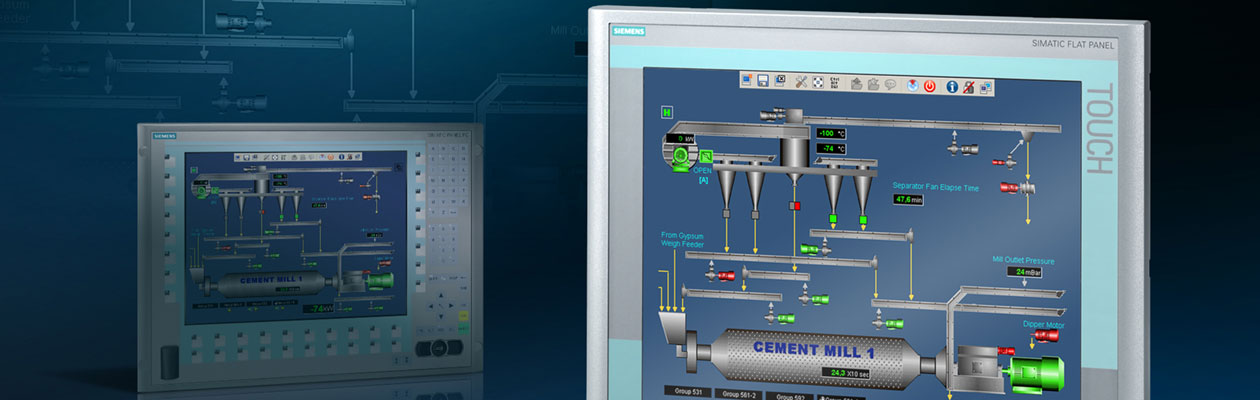Click the Group 531 button
1260x400 pixels.
(x=688, y=391)
